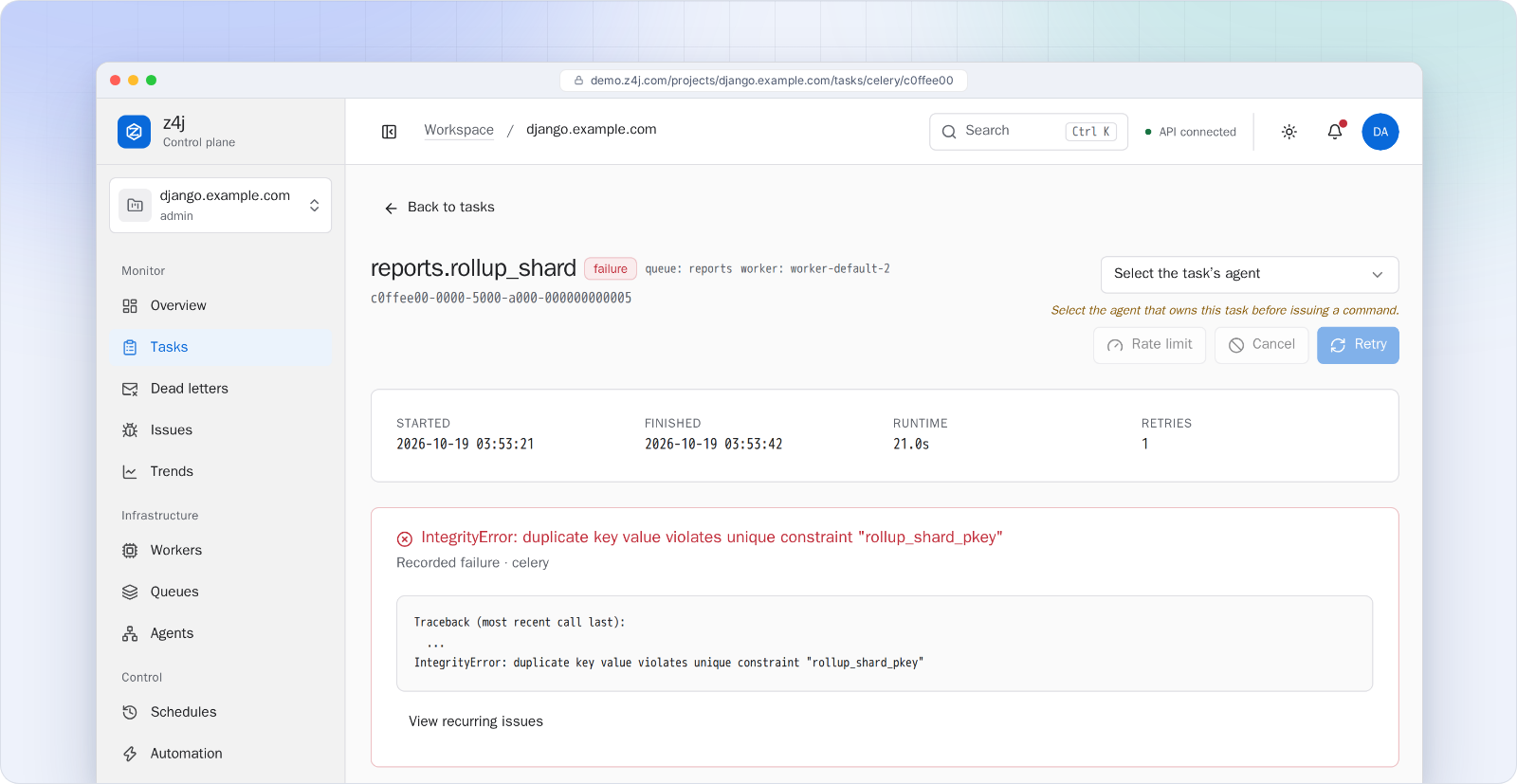1517x784 pixels.
Task: Click the project folder icon in switcher
Action: (135, 205)
